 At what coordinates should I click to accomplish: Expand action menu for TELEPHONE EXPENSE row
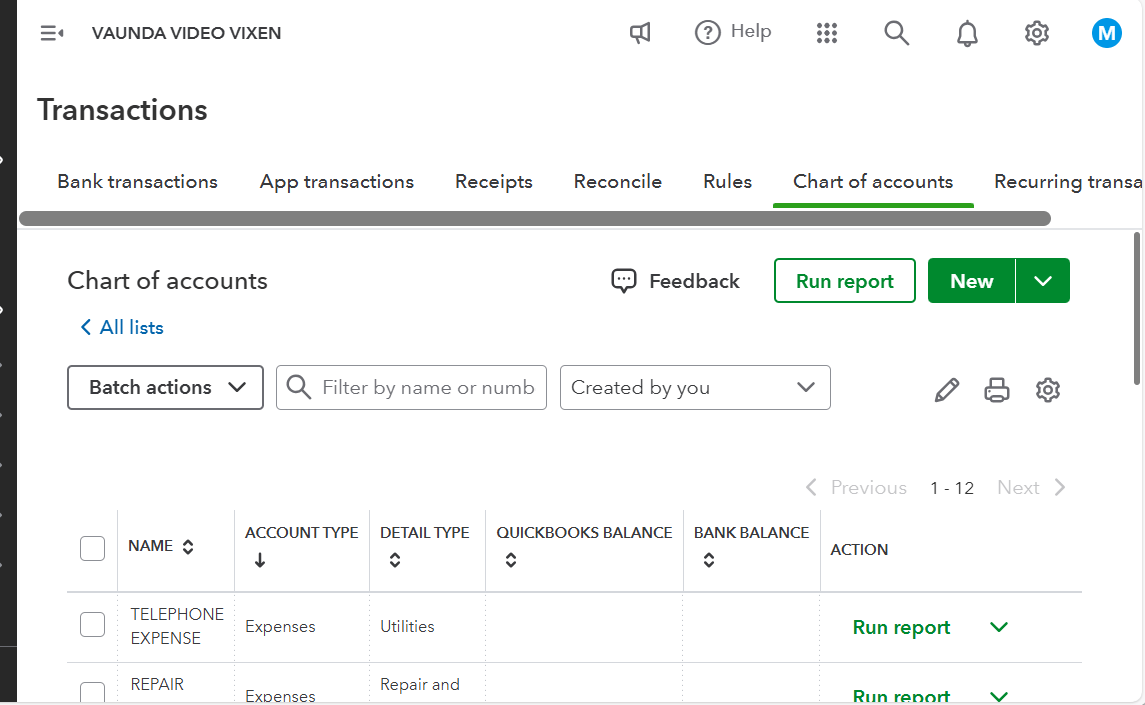tap(998, 627)
